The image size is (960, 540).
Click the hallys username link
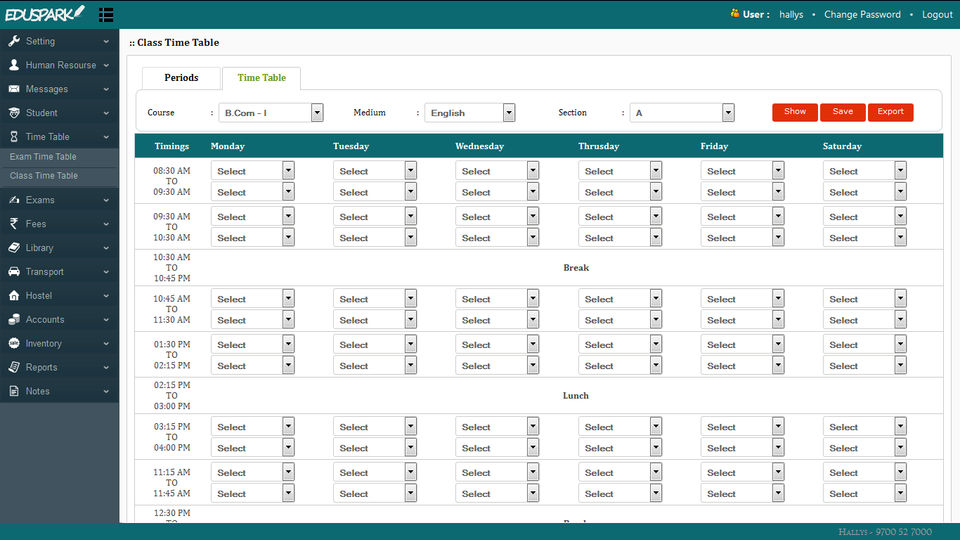coord(791,14)
